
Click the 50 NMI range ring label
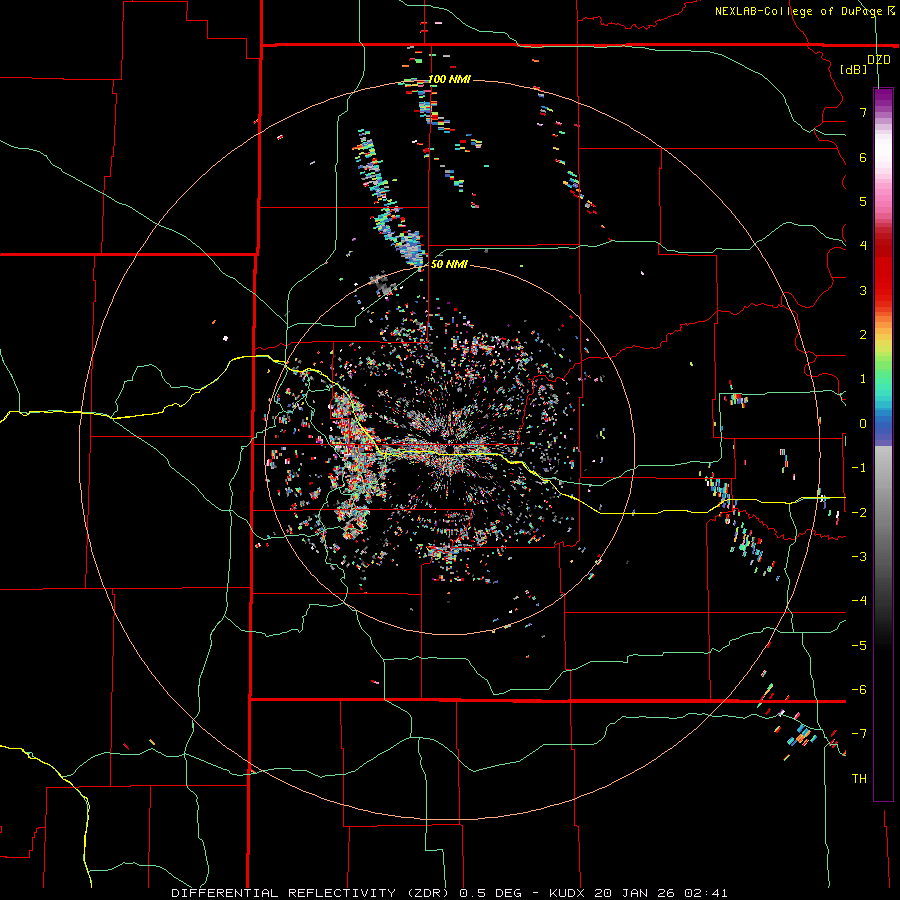point(449,264)
